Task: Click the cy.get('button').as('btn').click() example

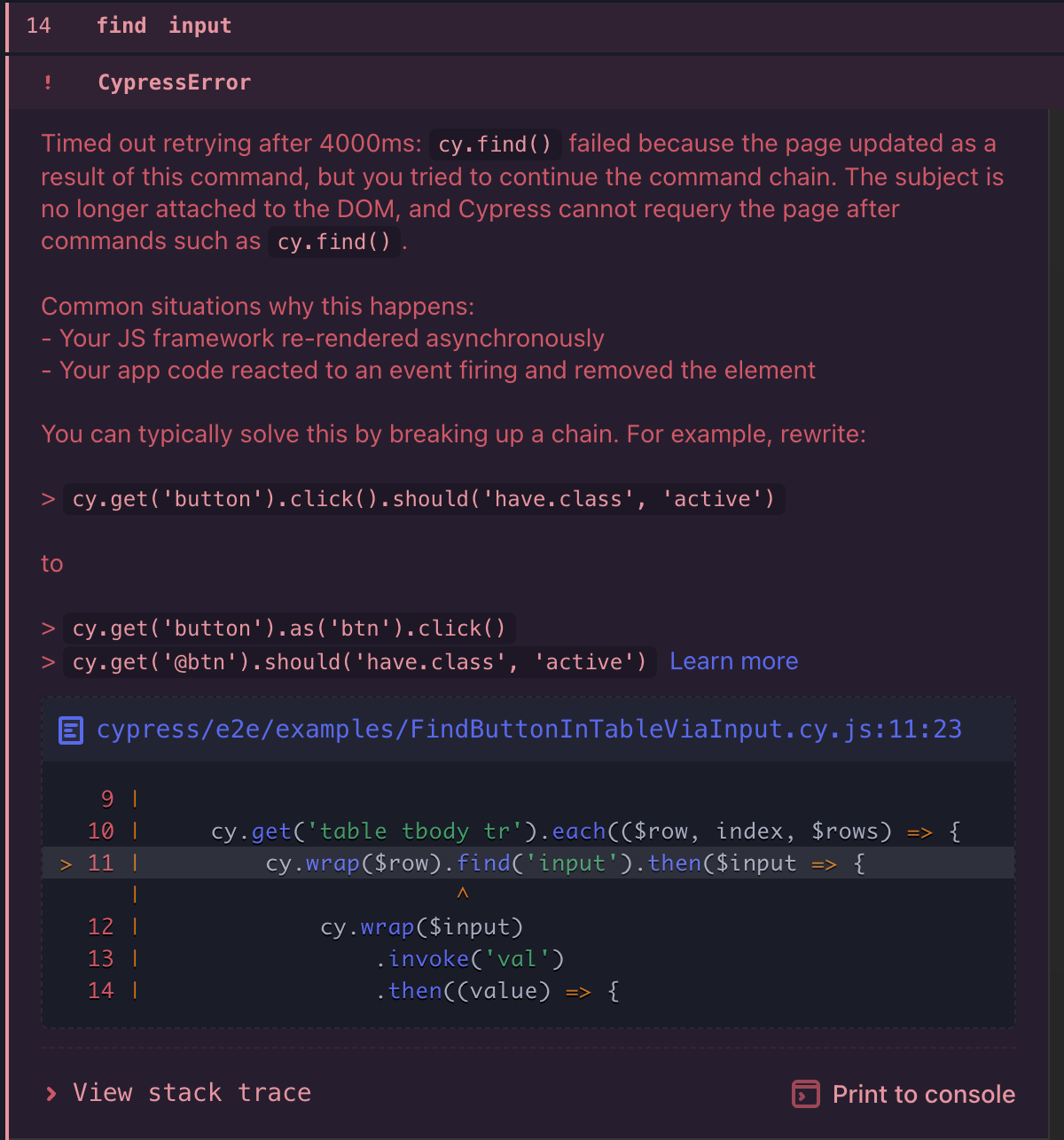Action: (289, 629)
